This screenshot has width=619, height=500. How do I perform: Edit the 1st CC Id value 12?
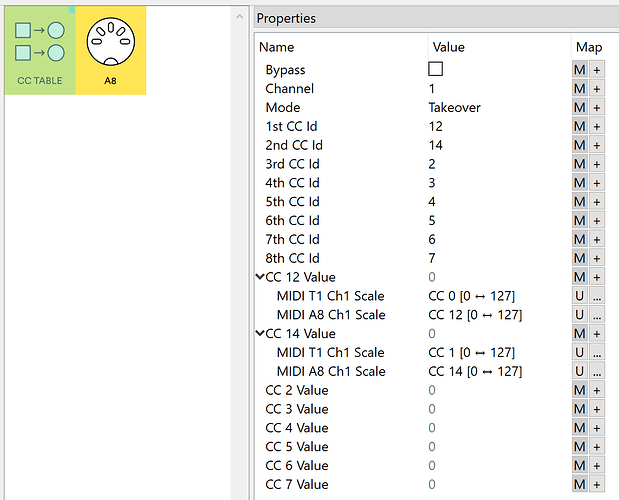(x=436, y=127)
